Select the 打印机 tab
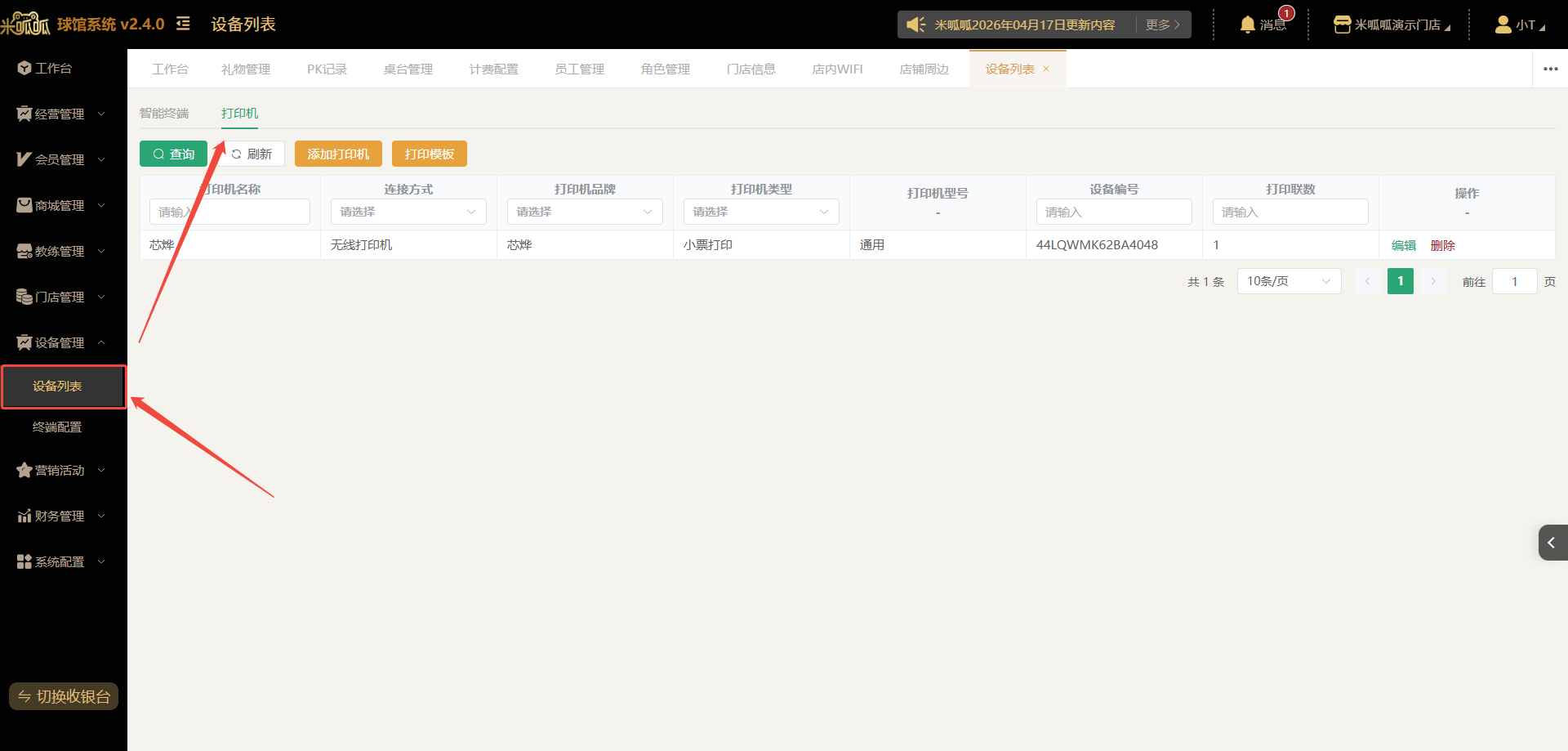Viewport: 1568px width, 751px height. point(239,113)
